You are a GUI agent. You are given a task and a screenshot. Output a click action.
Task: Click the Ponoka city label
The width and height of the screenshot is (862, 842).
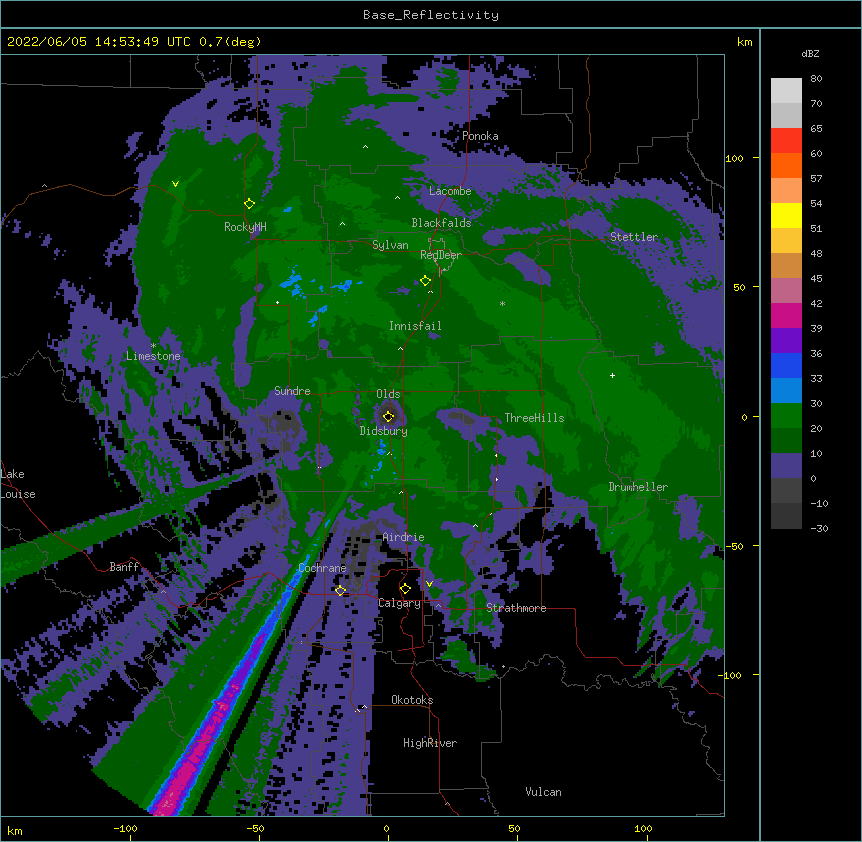click(480, 136)
